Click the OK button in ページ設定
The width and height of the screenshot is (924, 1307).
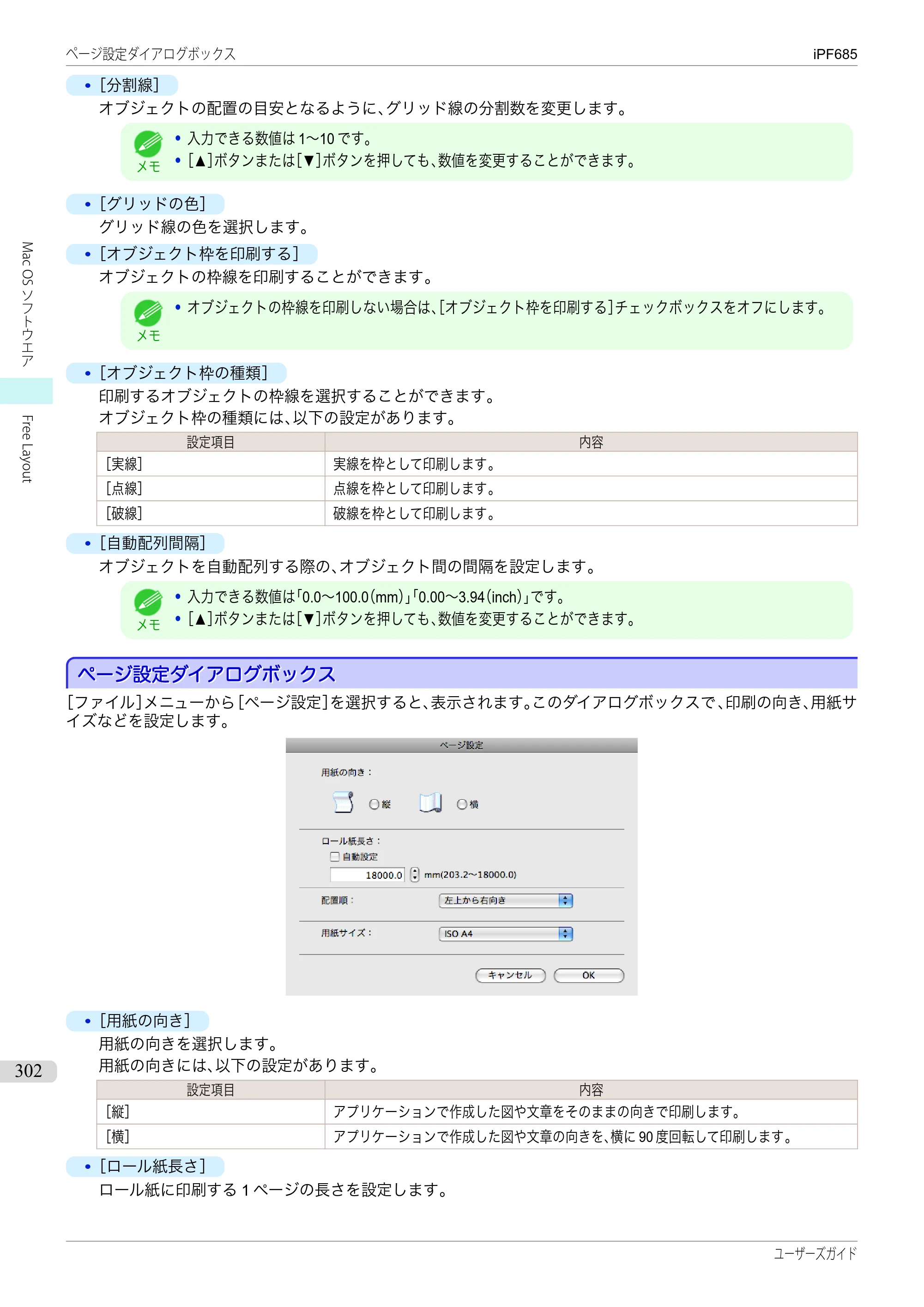click(x=589, y=976)
